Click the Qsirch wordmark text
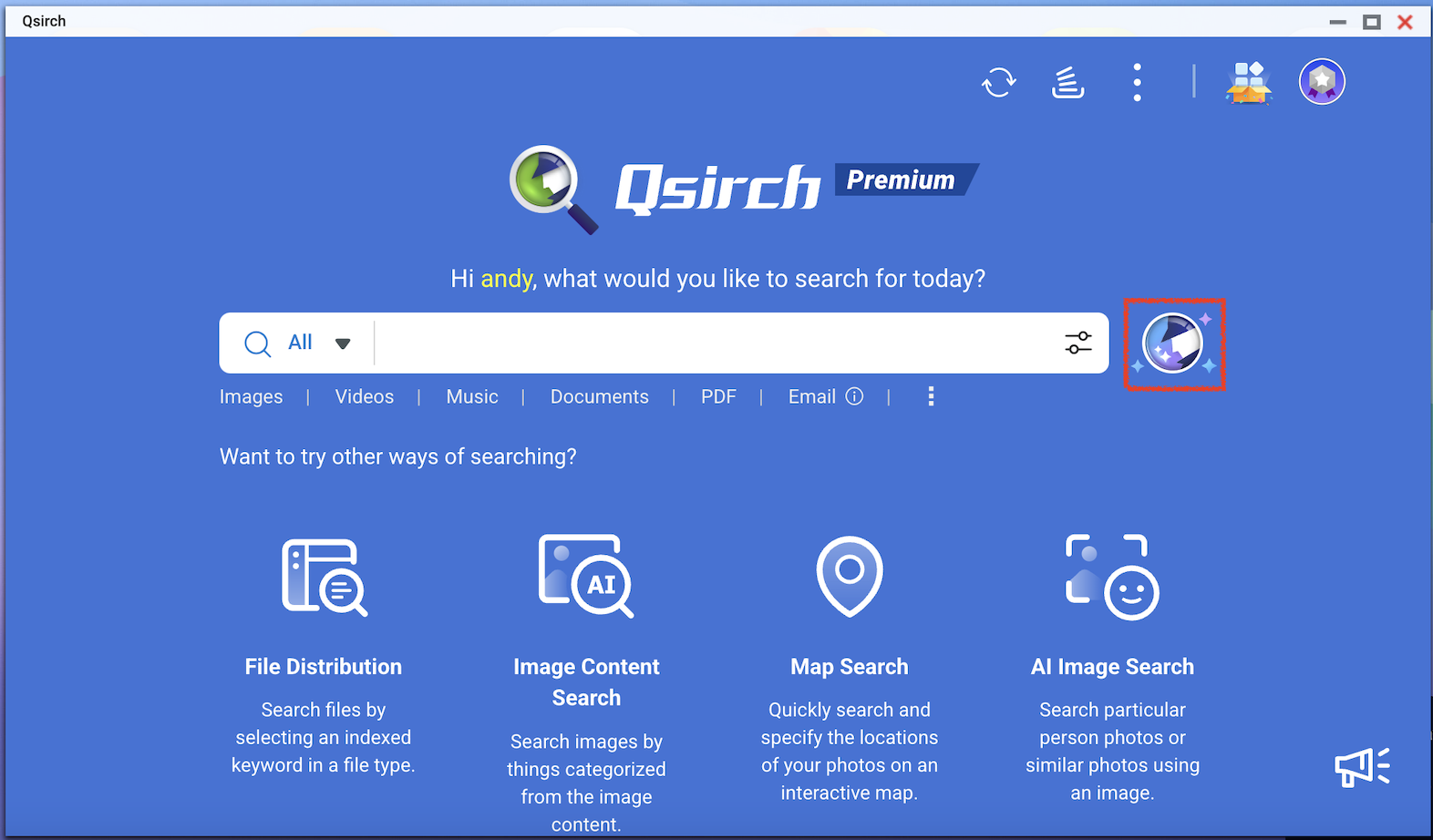Viewport: 1433px width, 840px height. [x=717, y=190]
